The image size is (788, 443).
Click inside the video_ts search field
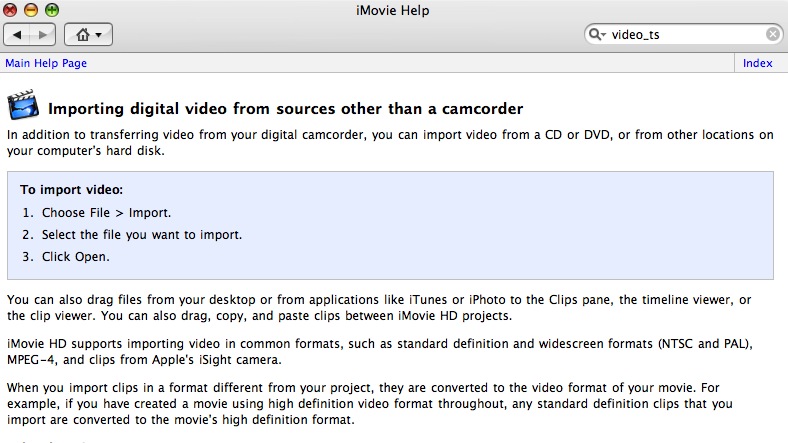click(x=686, y=34)
